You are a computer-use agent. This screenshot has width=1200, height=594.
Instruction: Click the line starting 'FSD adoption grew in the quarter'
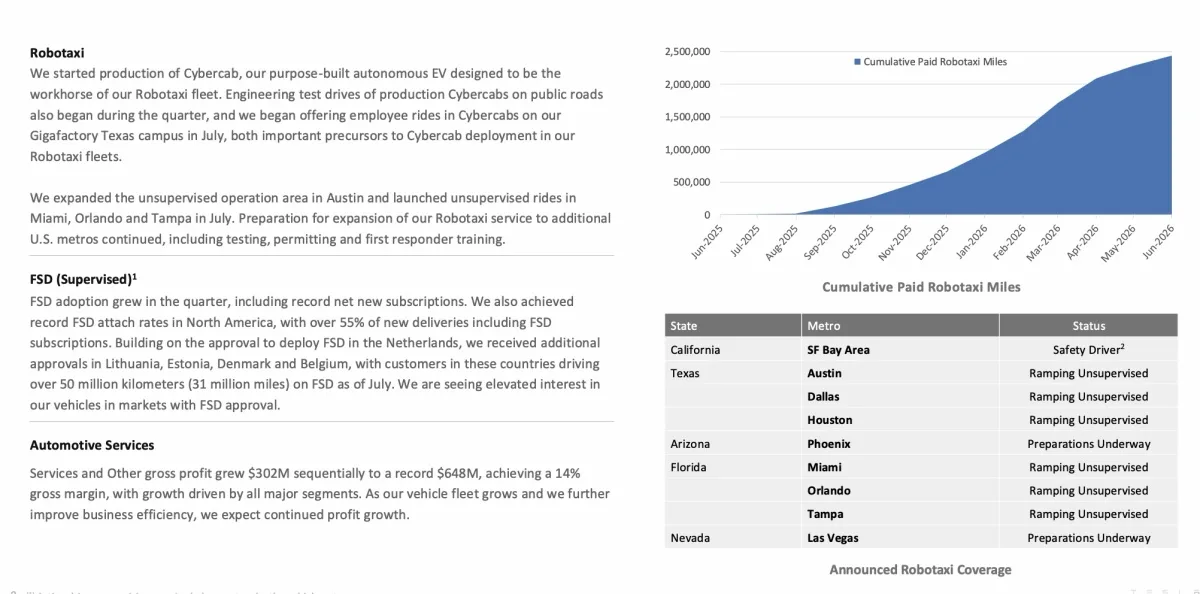pos(302,301)
